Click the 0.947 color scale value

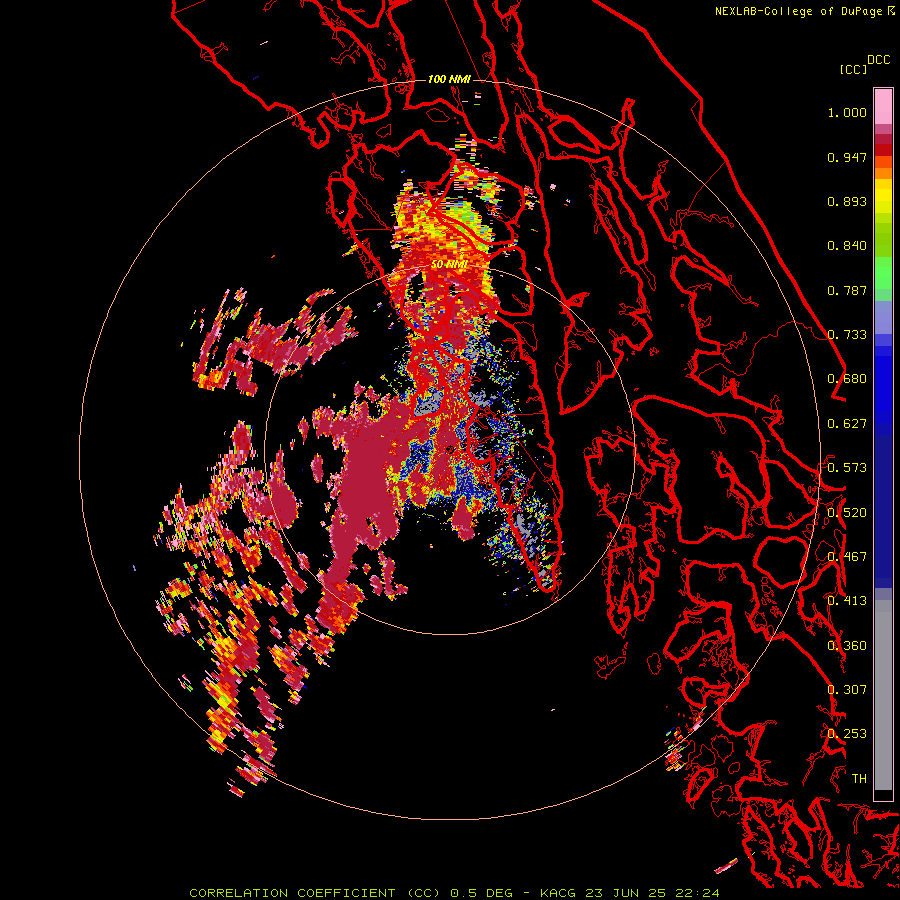847,157
